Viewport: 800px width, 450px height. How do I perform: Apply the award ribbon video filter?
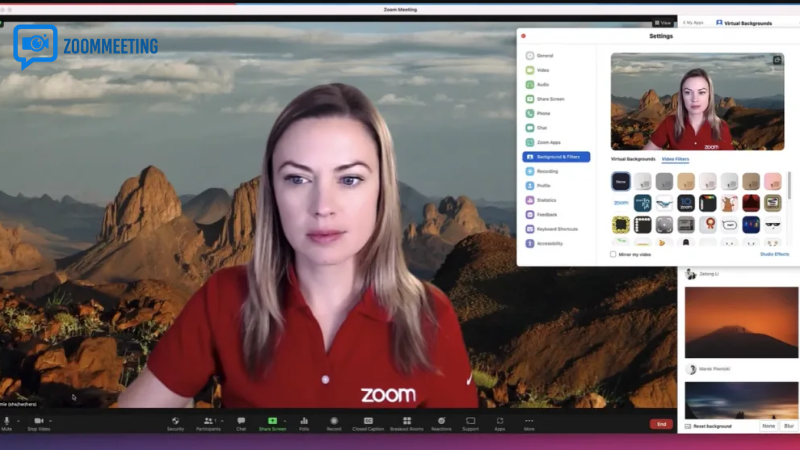(x=708, y=224)
